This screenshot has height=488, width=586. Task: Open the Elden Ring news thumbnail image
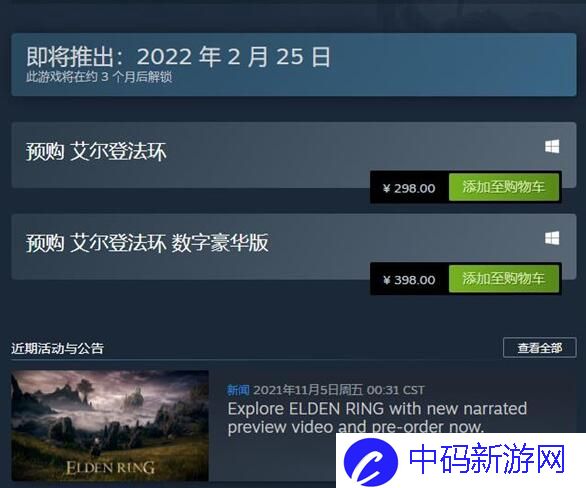click(110, 426)
